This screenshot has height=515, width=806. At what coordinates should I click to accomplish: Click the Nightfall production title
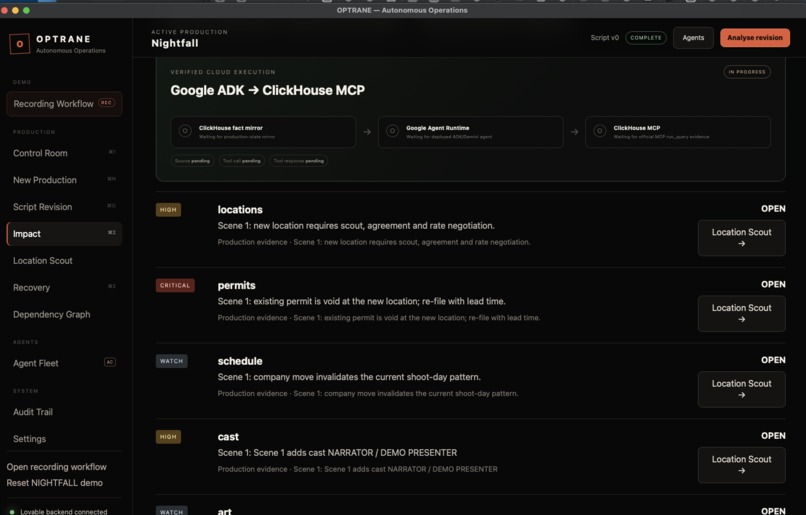click(175, 43)
